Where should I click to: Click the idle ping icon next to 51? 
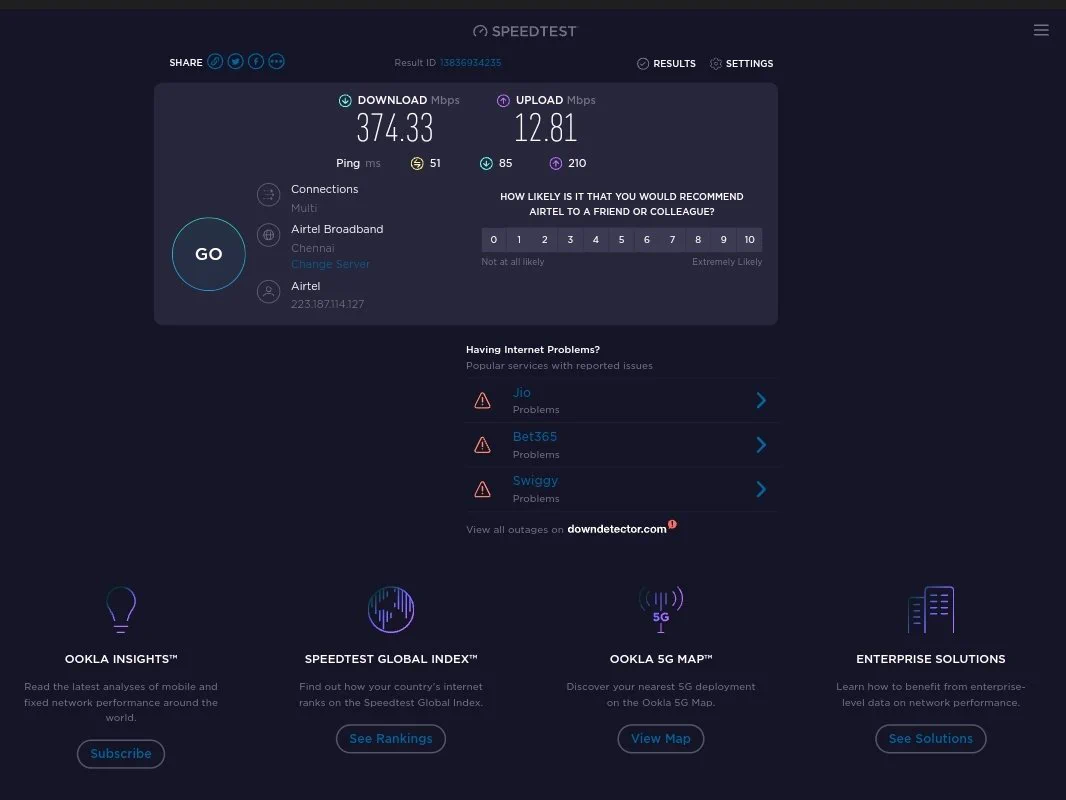coord(417,164)
